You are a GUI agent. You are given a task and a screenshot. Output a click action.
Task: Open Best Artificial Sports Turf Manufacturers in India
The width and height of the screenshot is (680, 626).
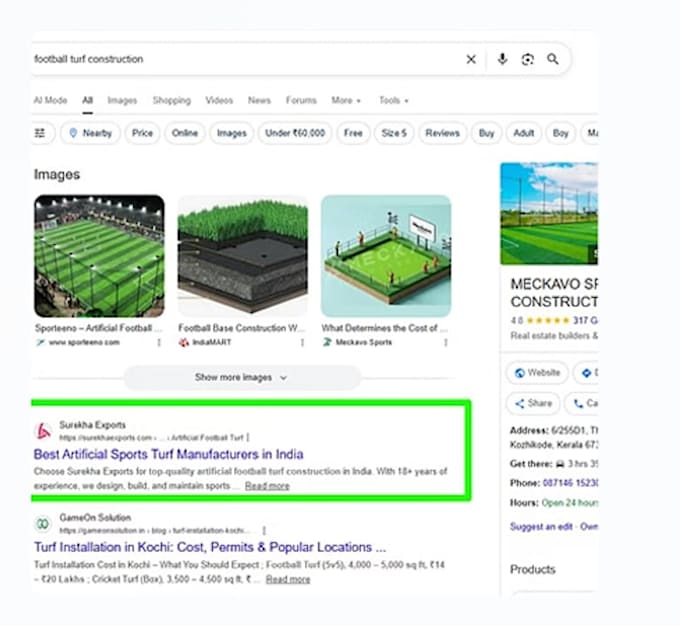pos(168,454)
